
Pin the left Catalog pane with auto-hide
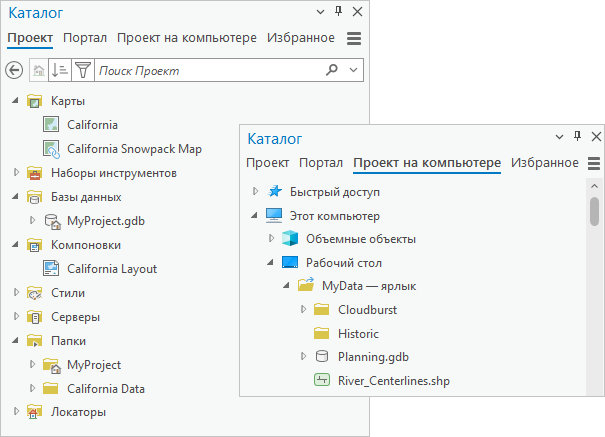[x=338, y=12]
